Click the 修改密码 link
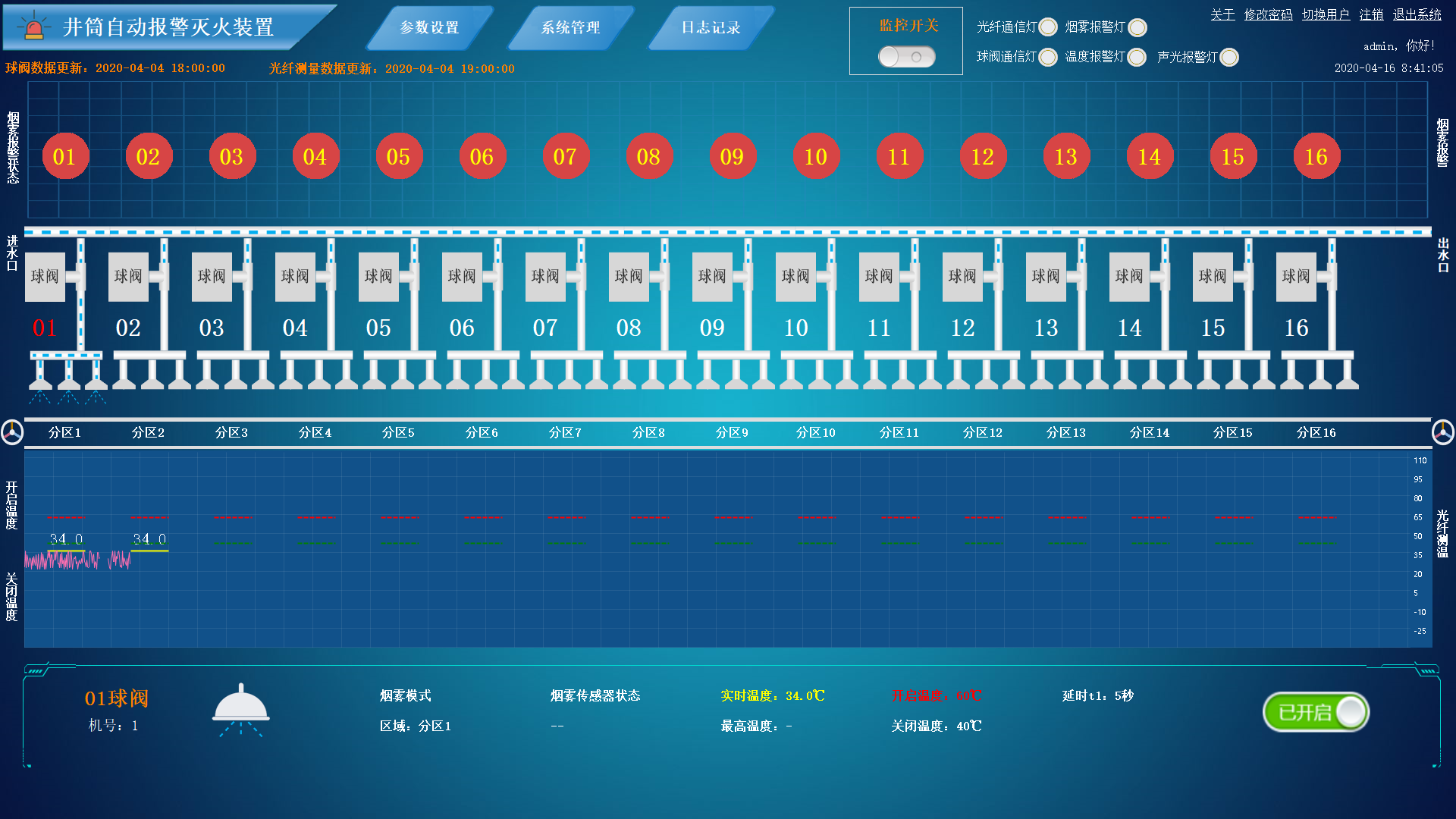 [x=1268, y=14]
